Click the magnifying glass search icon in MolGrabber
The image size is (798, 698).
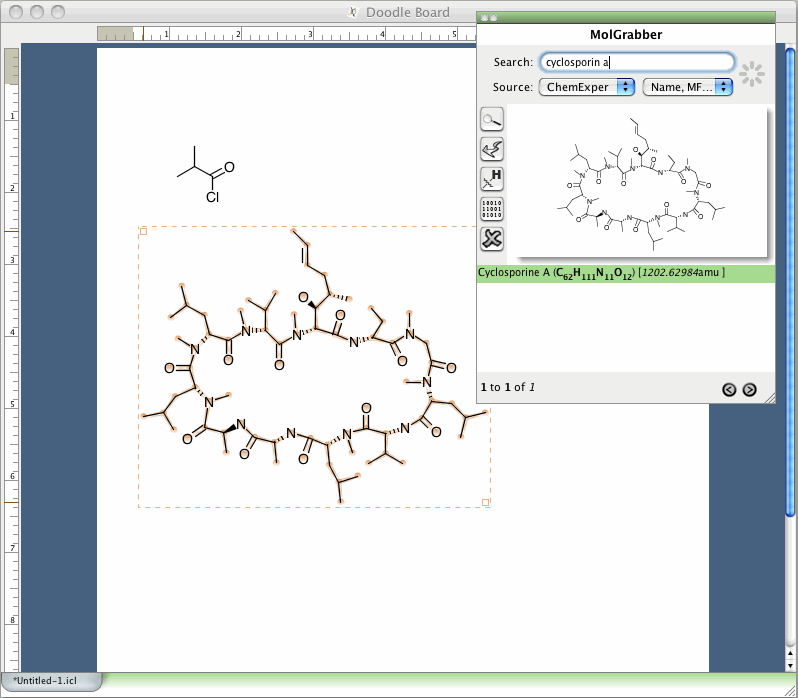tap(492, 120)
